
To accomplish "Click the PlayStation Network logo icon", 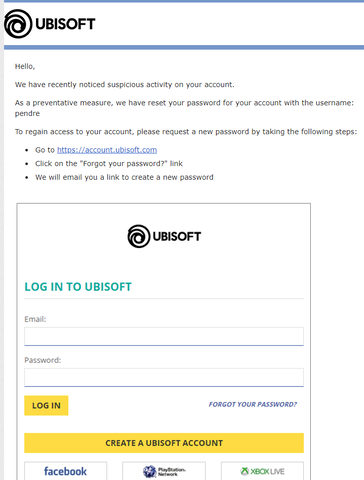I will [149, 471].
